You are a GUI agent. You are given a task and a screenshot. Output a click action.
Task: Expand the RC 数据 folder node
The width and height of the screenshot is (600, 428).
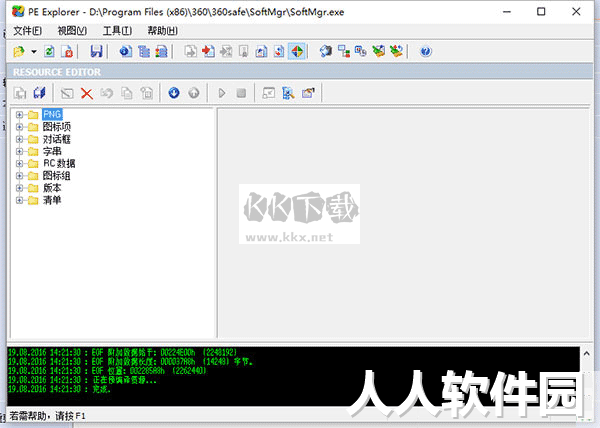click(19, 163)
